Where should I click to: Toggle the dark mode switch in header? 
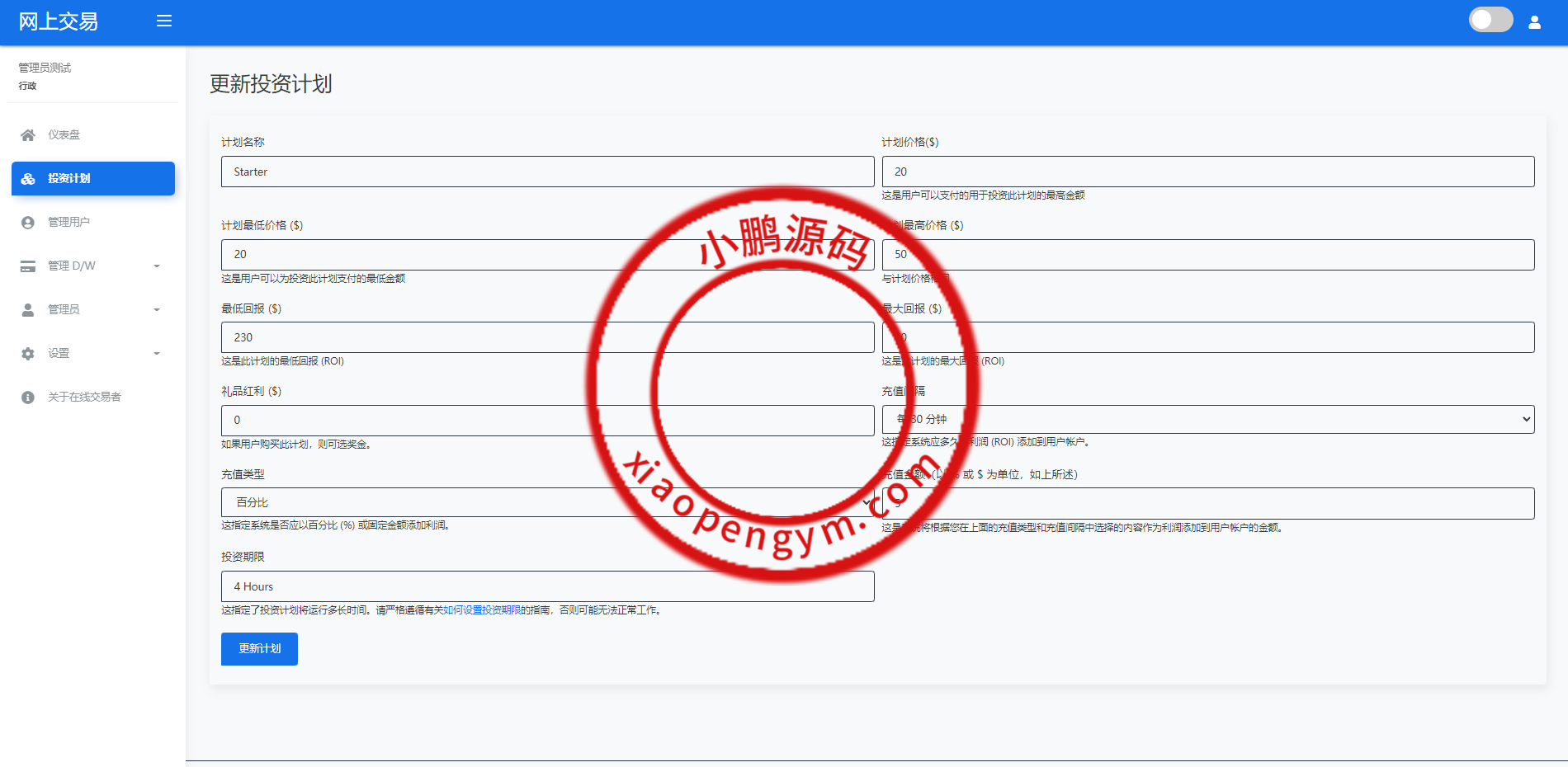coord(1490,20)
